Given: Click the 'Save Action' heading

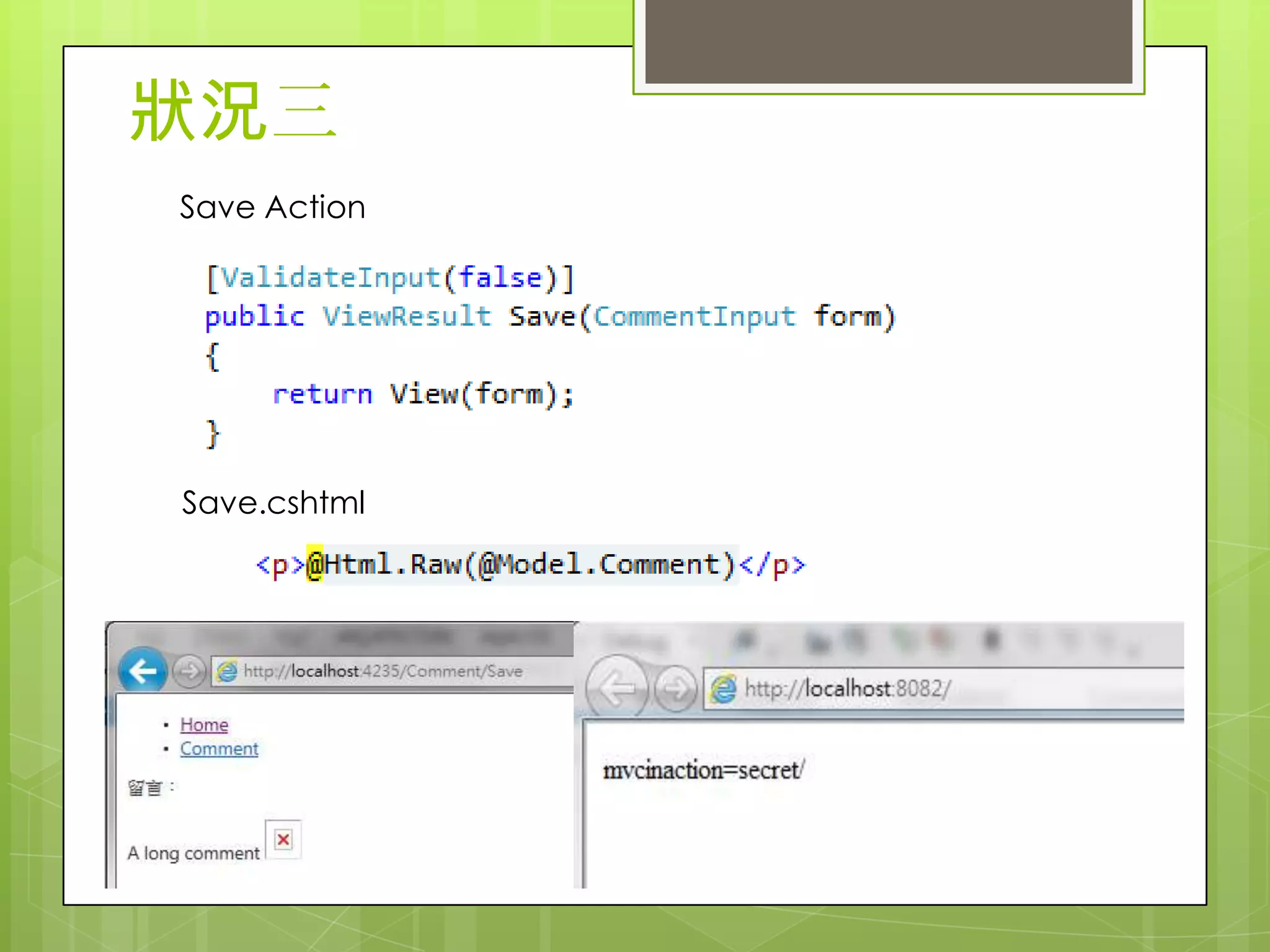Looking at the screenshot, I should click(273, 207).
